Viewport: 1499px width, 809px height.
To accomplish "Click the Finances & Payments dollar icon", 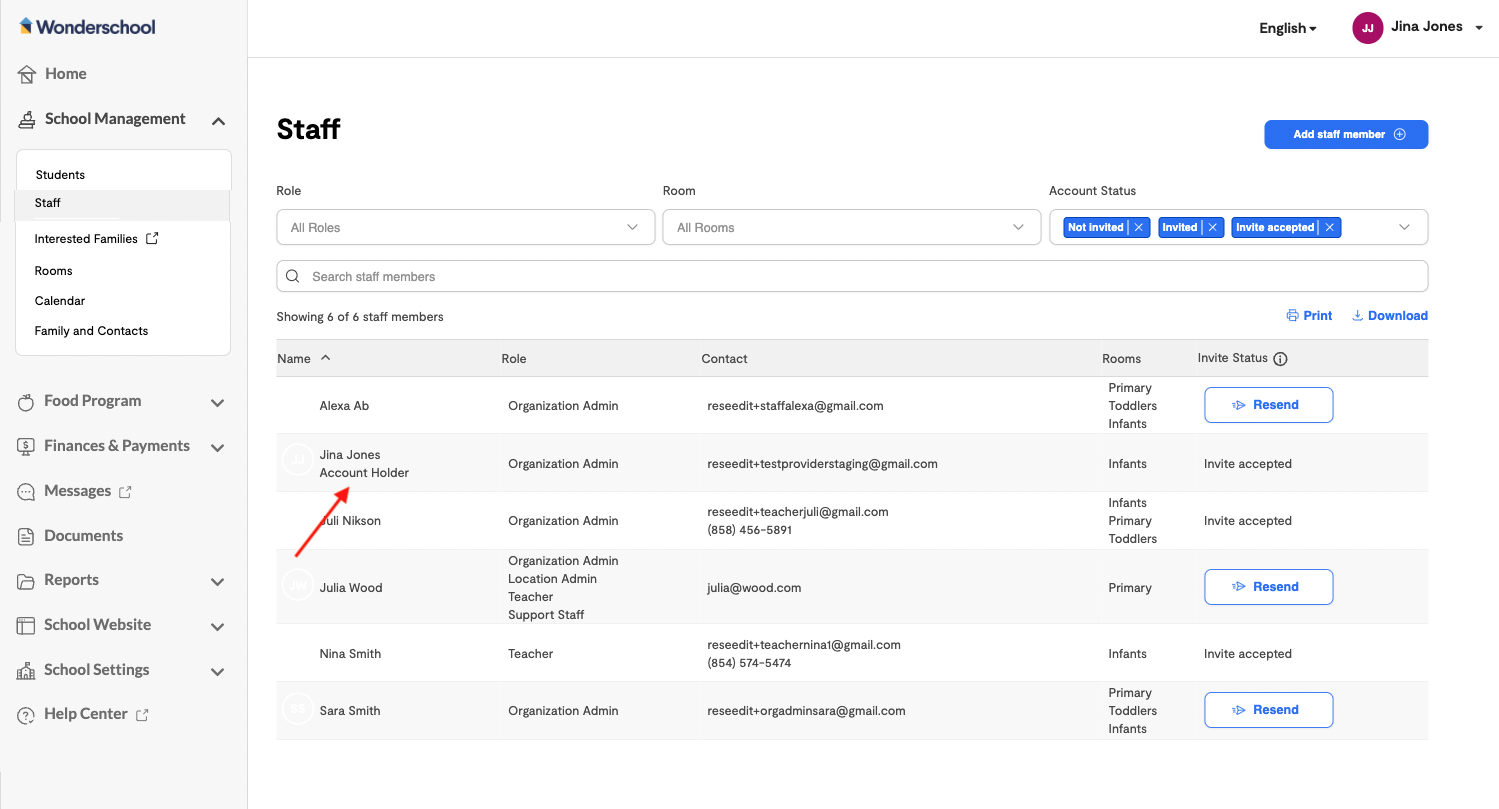I will 26,446.
